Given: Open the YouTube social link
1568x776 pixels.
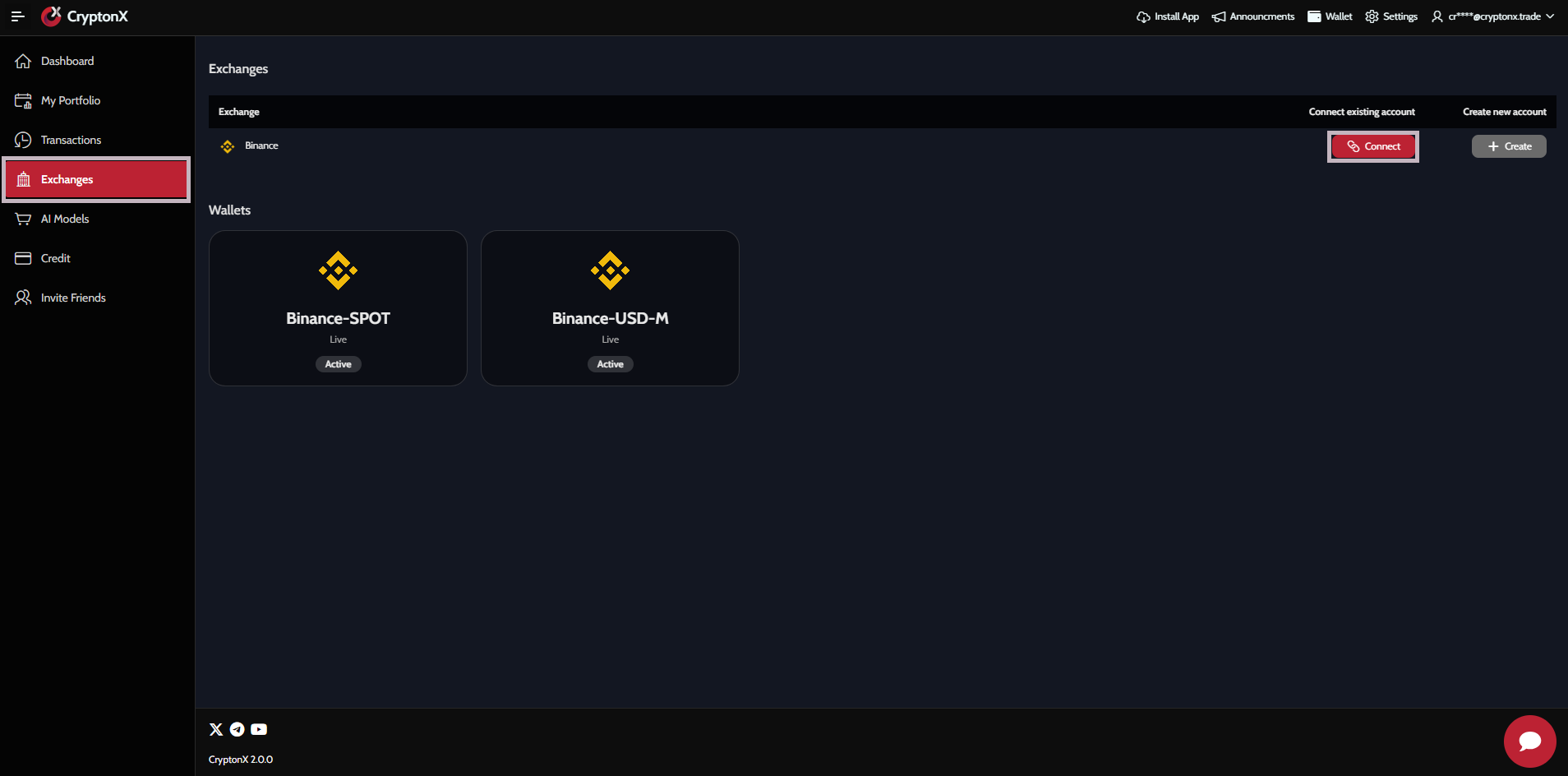Looking at the screenshot, I should coord(259,729).
